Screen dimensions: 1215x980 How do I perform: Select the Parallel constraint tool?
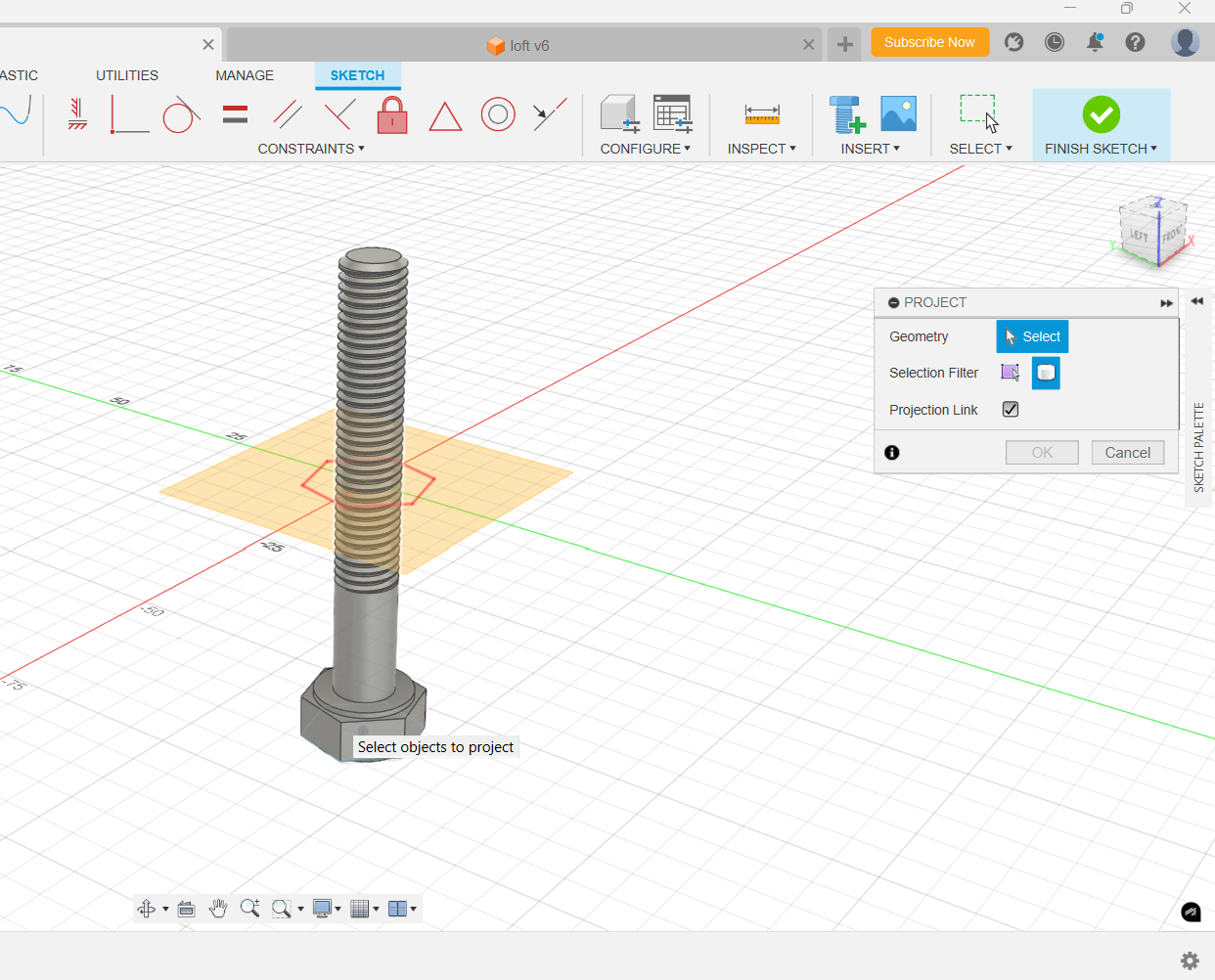tap(287, 114)
